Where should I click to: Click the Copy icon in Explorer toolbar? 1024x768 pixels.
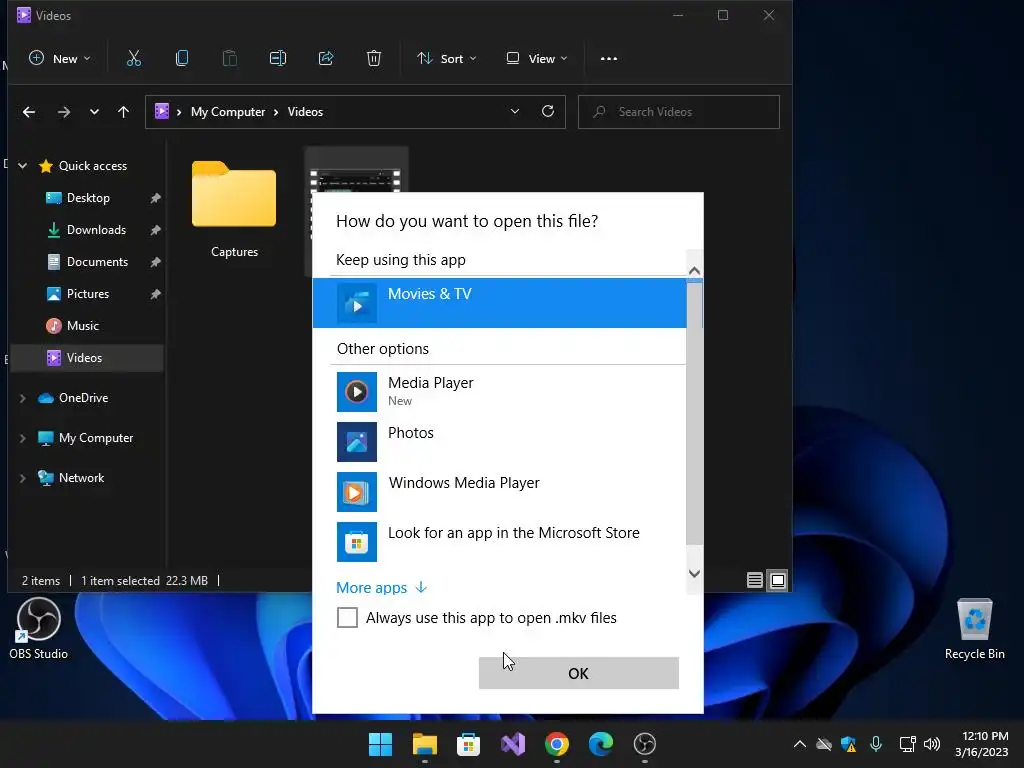tap(182, 59)
